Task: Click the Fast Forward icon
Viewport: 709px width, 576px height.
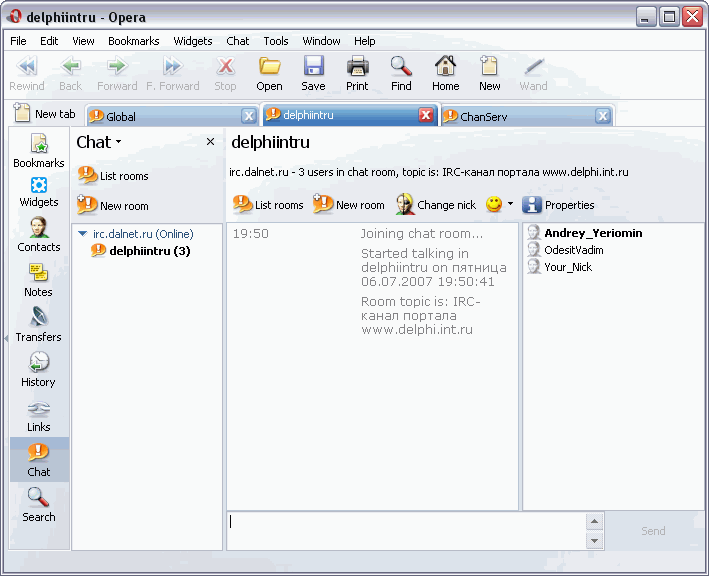Action: (172, 66)
